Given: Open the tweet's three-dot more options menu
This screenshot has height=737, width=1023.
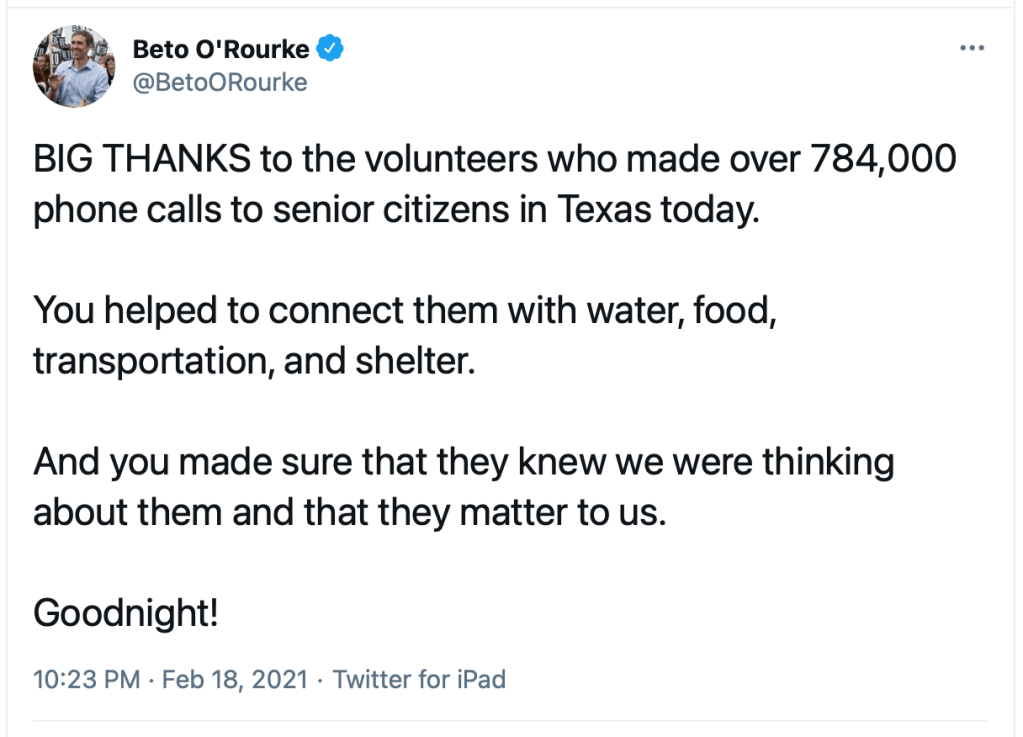Looking at the screenshot, I should [x=971, y=49].
